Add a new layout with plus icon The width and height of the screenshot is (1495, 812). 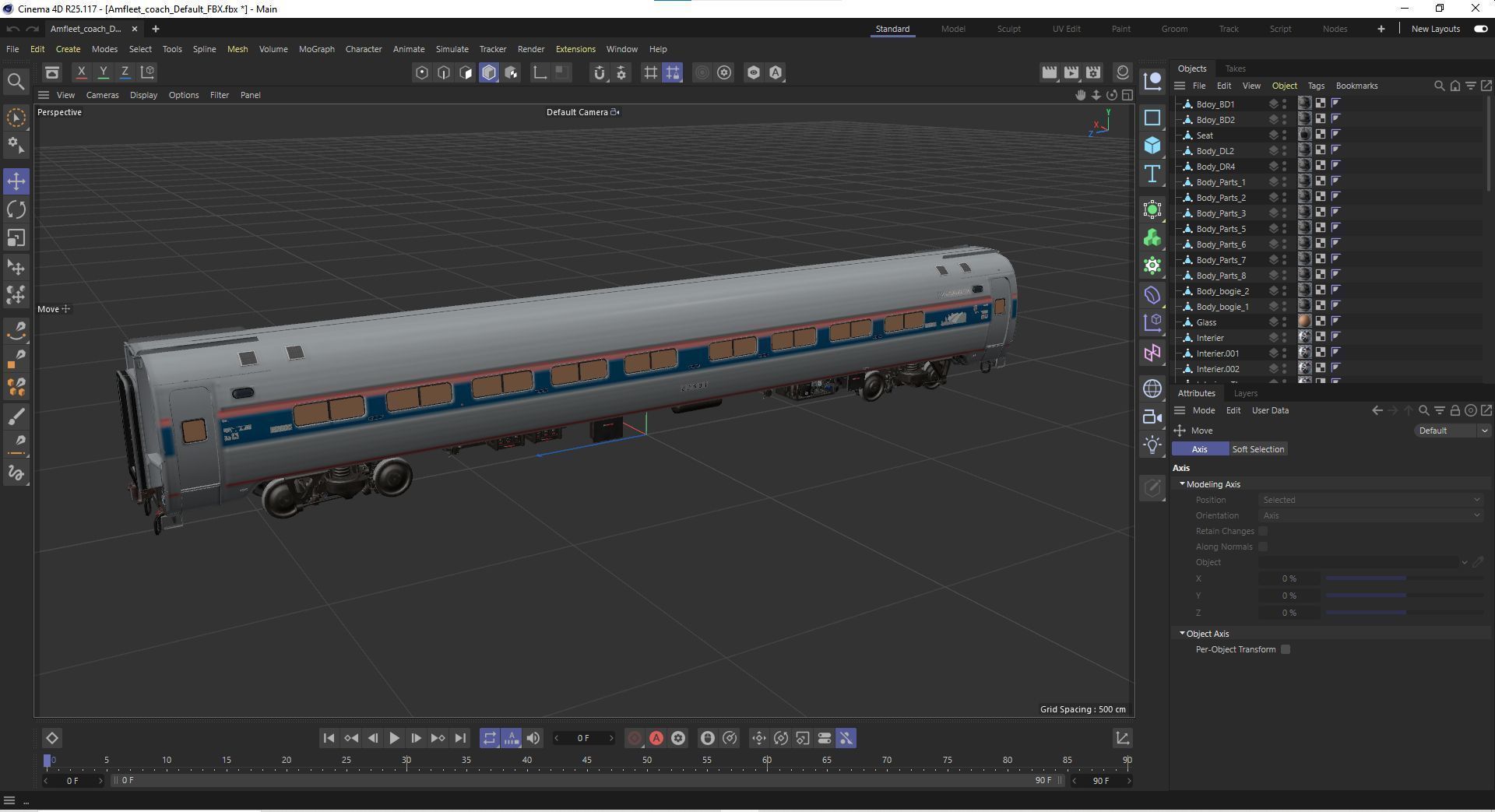click(x=1381, y=29)
